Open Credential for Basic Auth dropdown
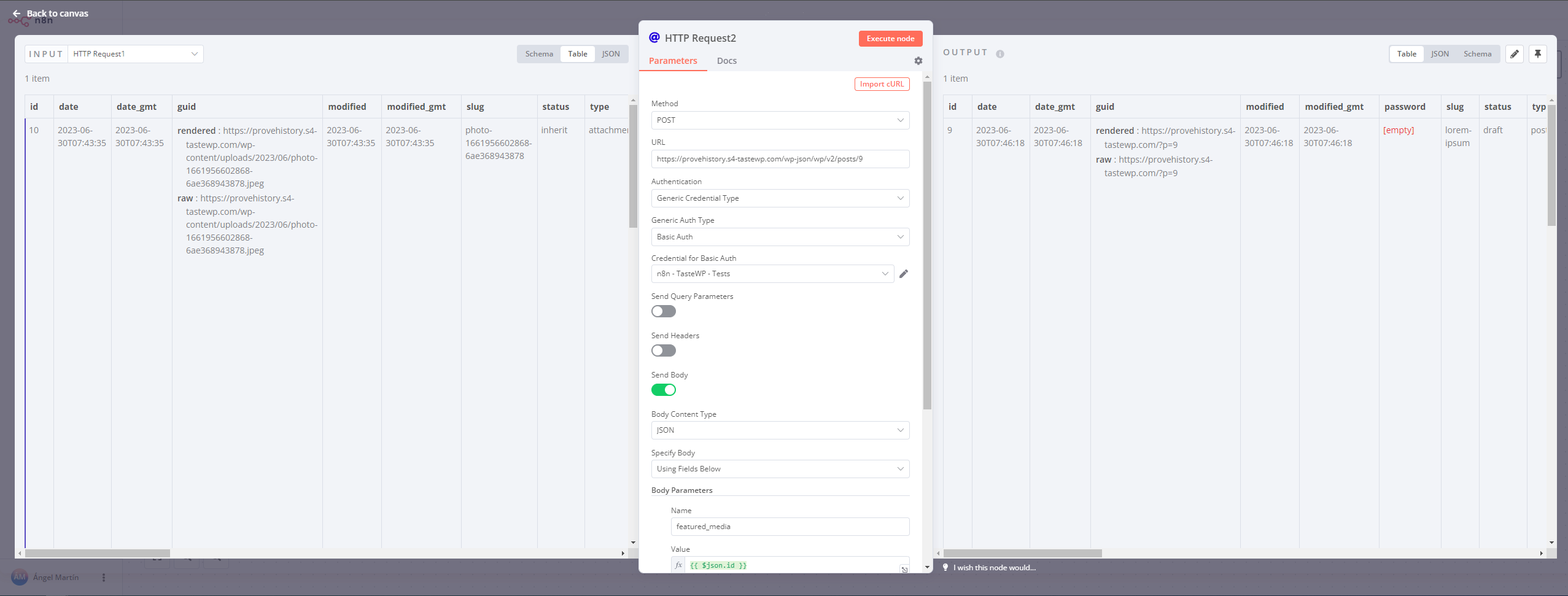This screenshot has width=1568, height=596. click(772, 274)
